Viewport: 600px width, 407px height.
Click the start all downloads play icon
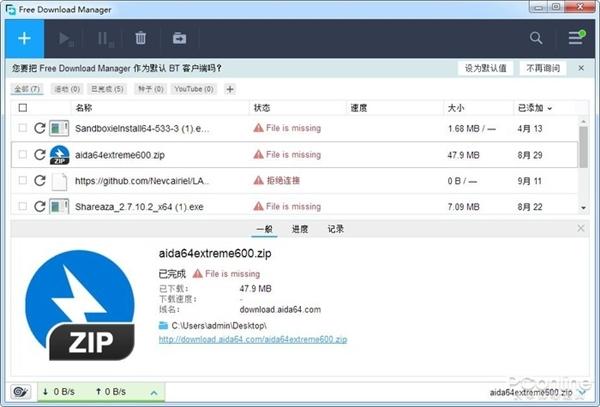[x=66, y=39]
